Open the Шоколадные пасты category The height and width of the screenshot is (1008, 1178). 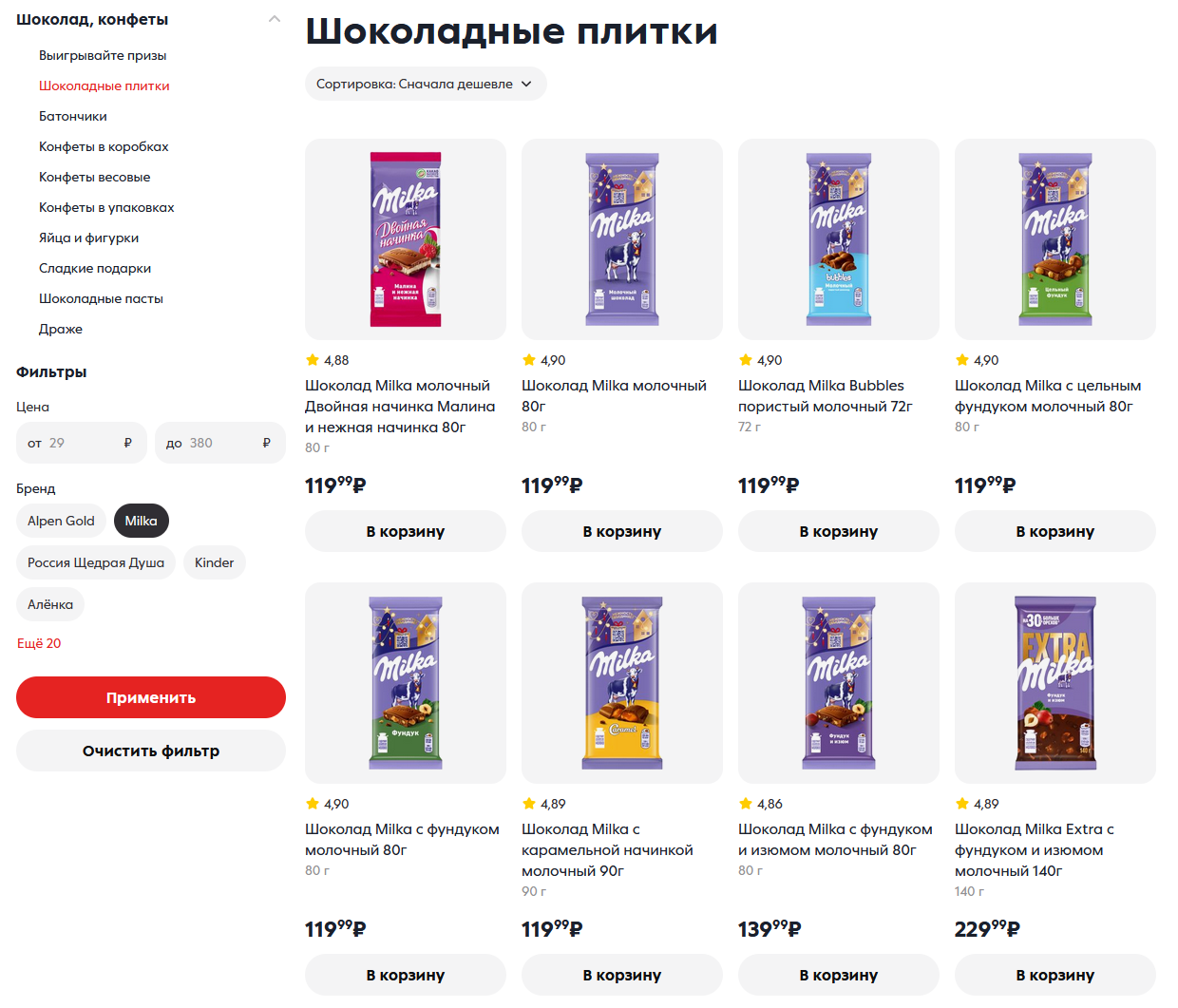101,298
